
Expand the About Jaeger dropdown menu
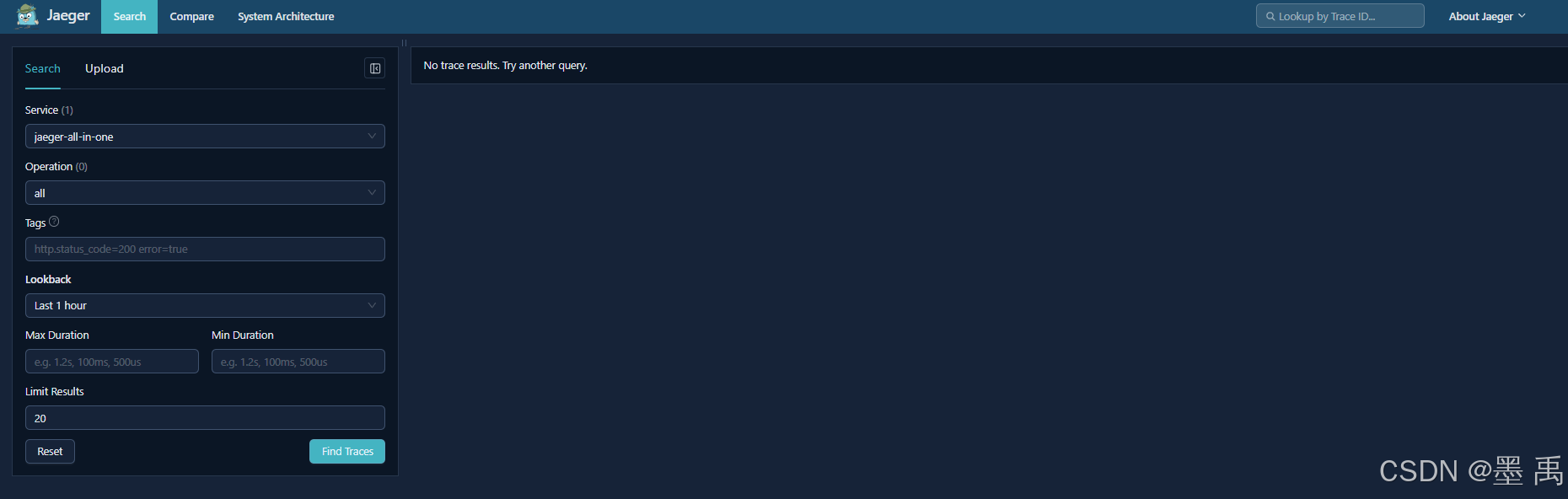tap(1487, 16)
